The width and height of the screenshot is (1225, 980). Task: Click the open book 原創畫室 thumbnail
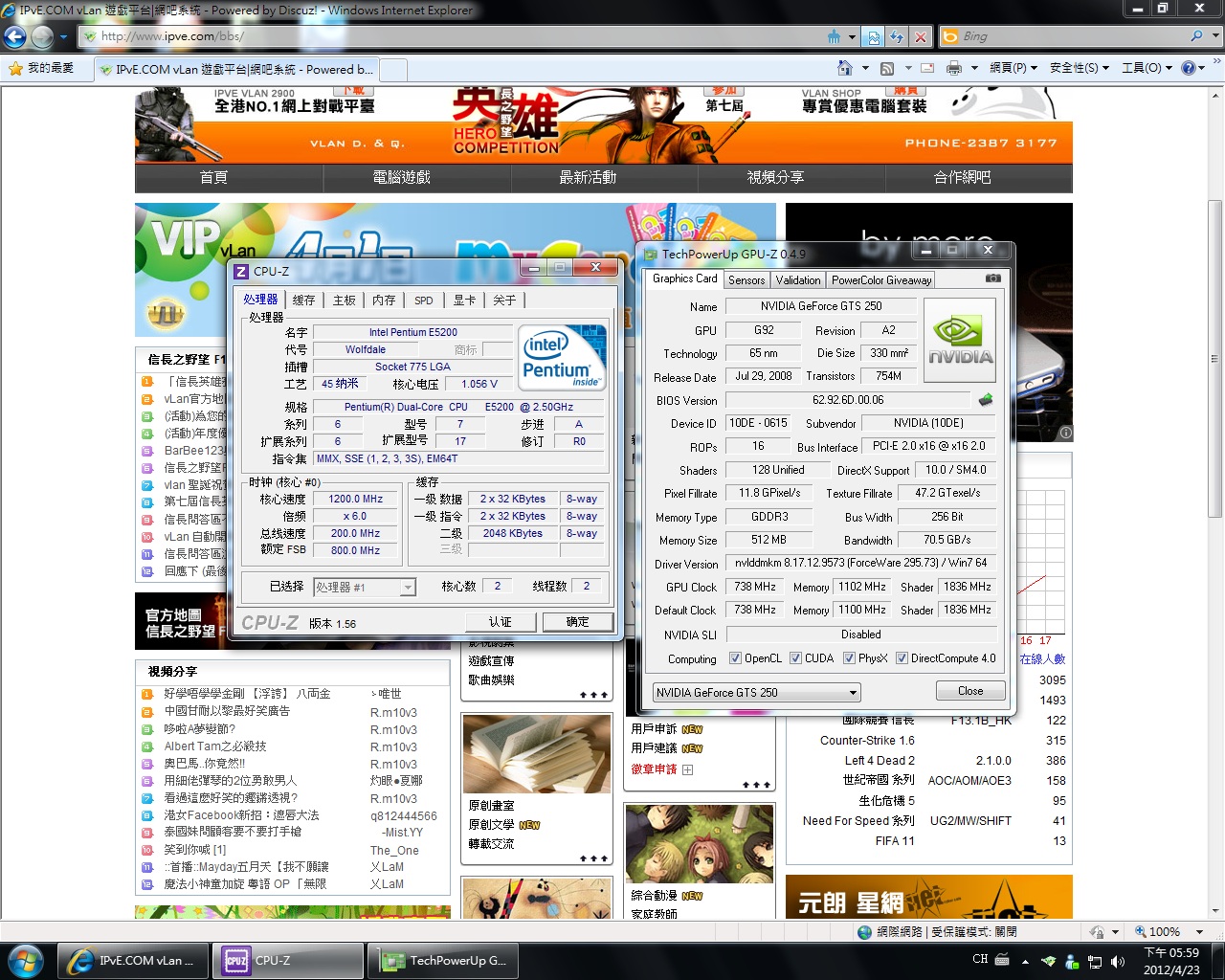537,753
